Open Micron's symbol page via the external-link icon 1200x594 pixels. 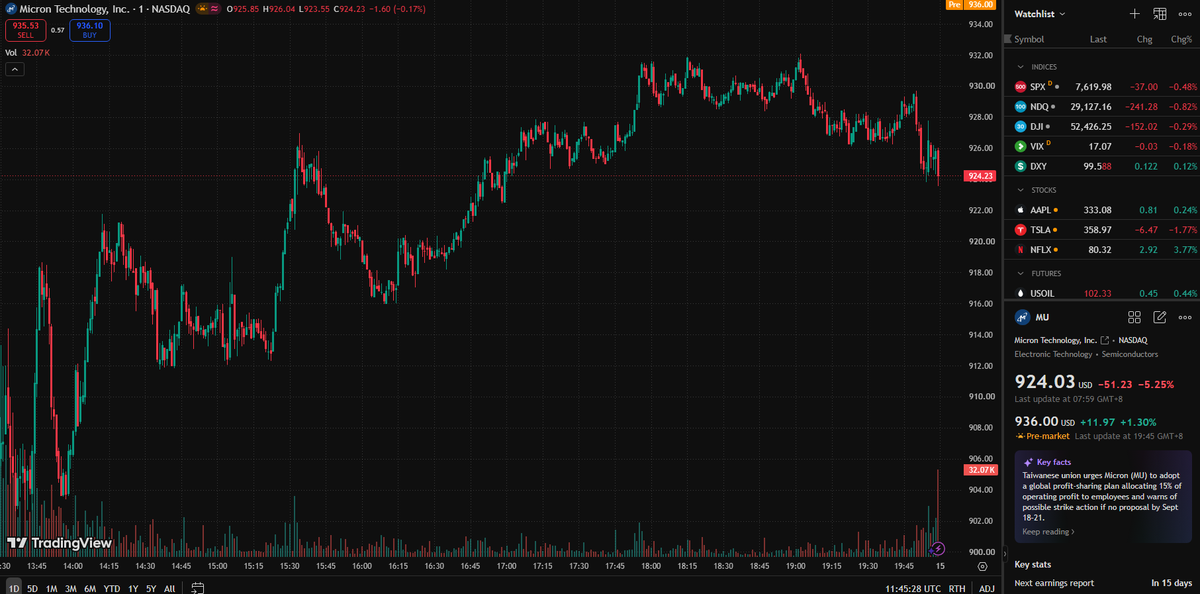[1105, 340]
